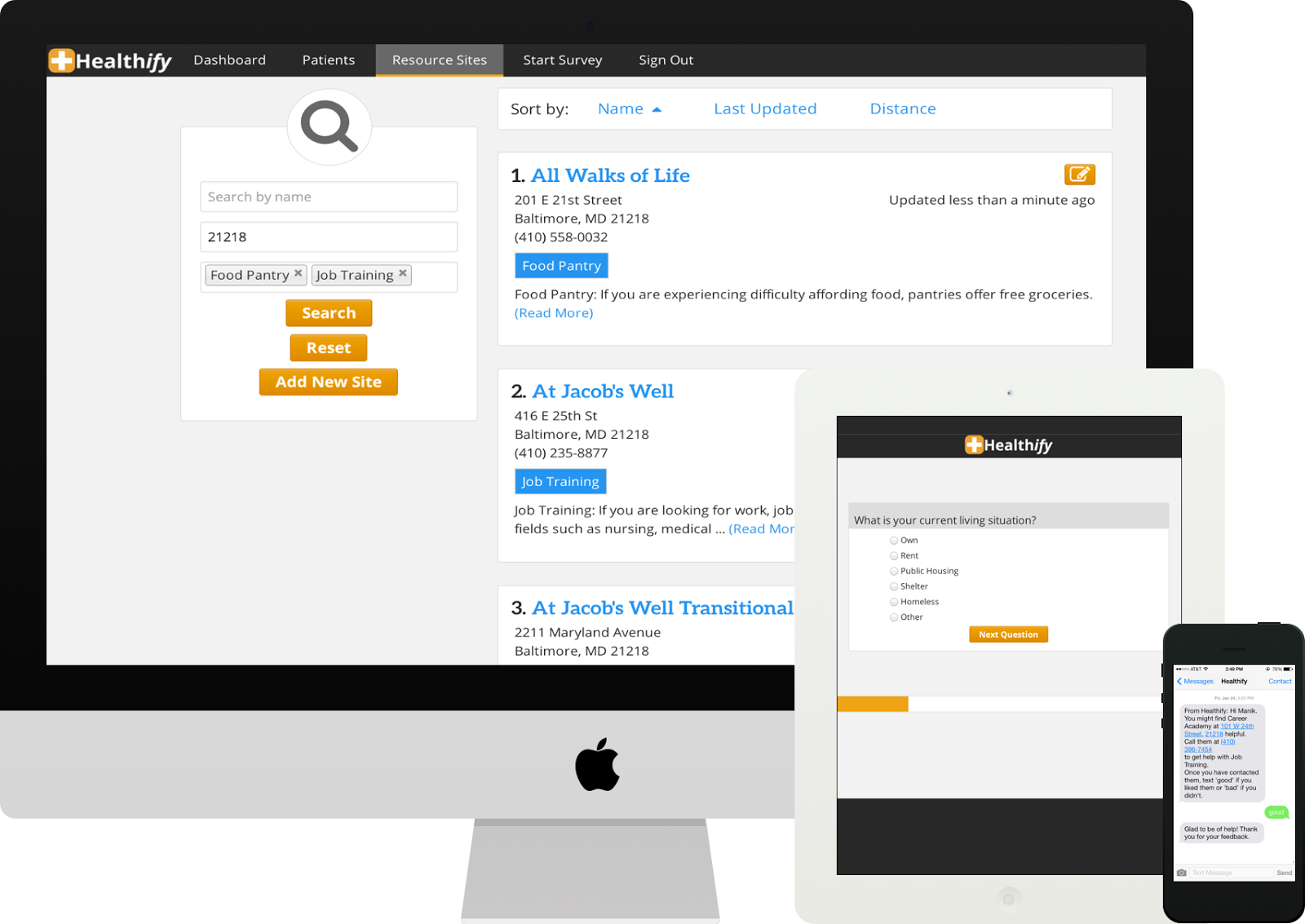Click the Add New Site button

point(329,382)
